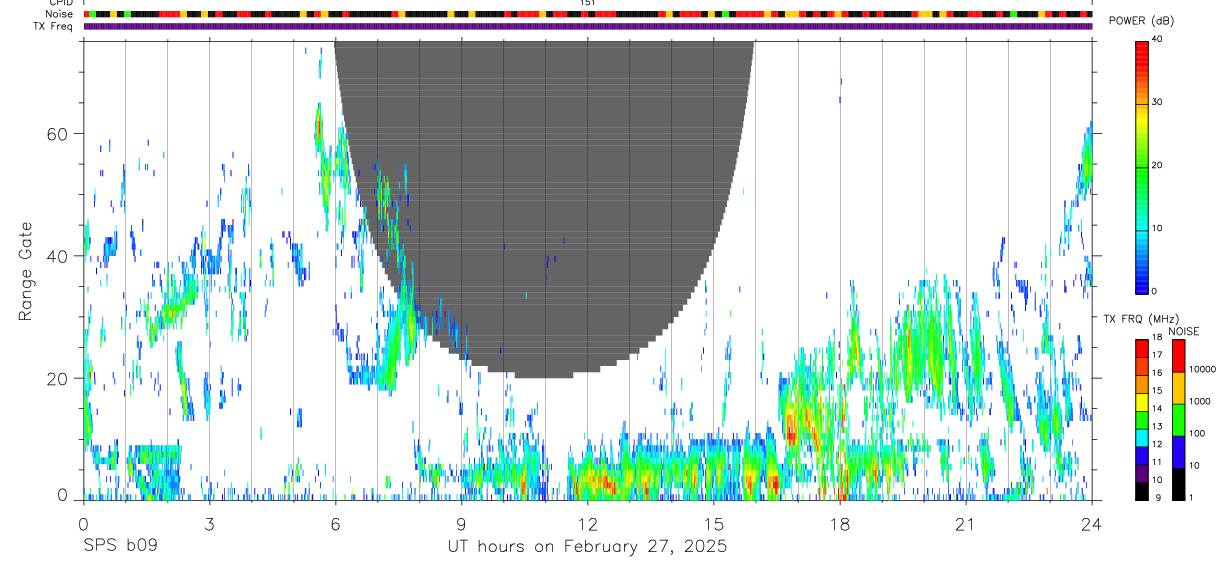Click the x-axis tick label '6'
The image size is (1228, 567).
tap(335, 524)
